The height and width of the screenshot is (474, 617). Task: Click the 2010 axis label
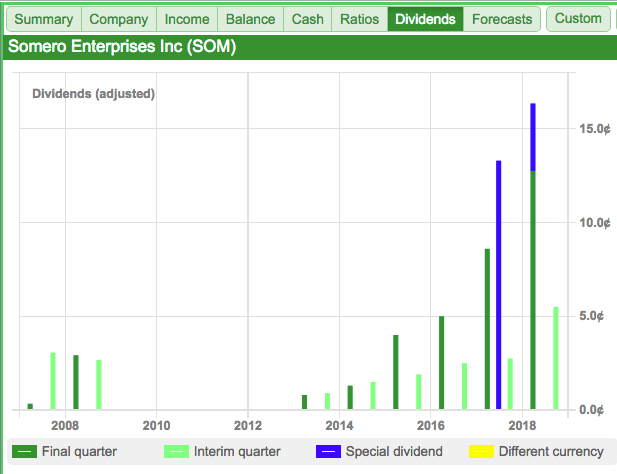[156, 426]
